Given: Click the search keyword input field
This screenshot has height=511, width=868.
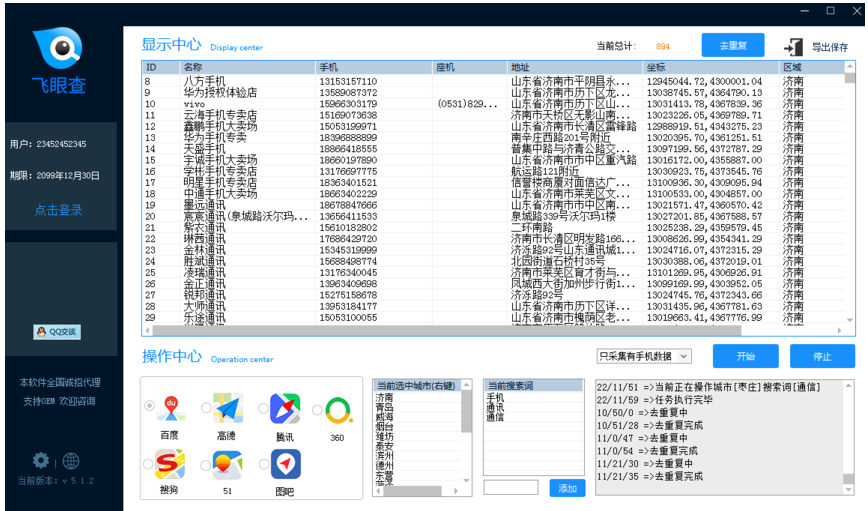Looking at the screenshot, I should [510, 487].
